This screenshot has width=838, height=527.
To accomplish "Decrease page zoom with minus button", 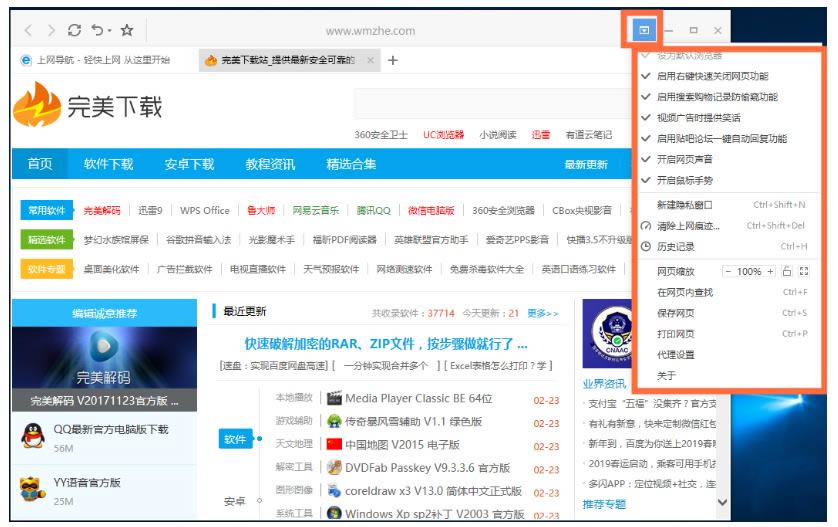I will pos(727,272).
